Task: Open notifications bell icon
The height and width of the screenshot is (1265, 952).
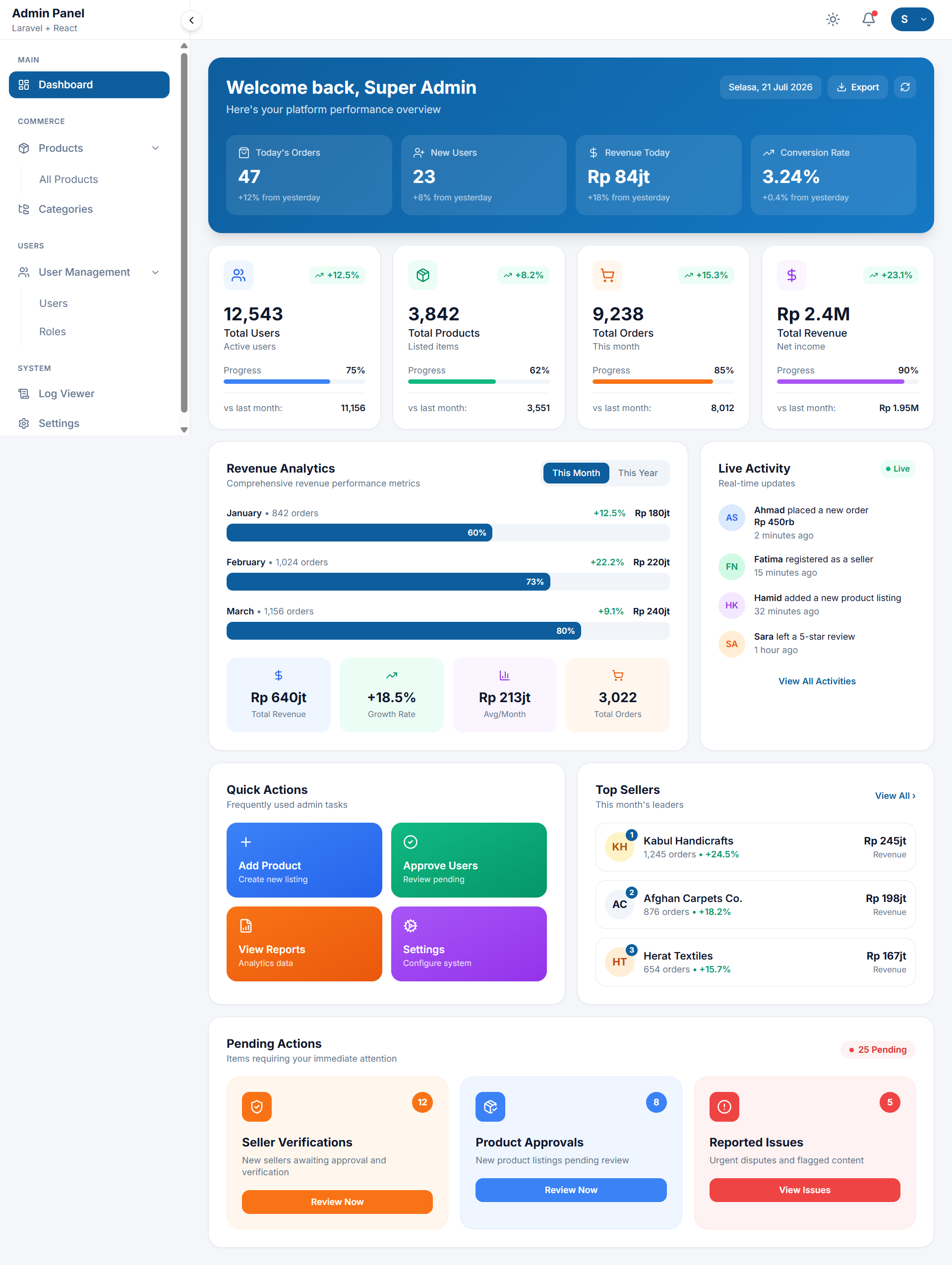Action: pos(869,19)
